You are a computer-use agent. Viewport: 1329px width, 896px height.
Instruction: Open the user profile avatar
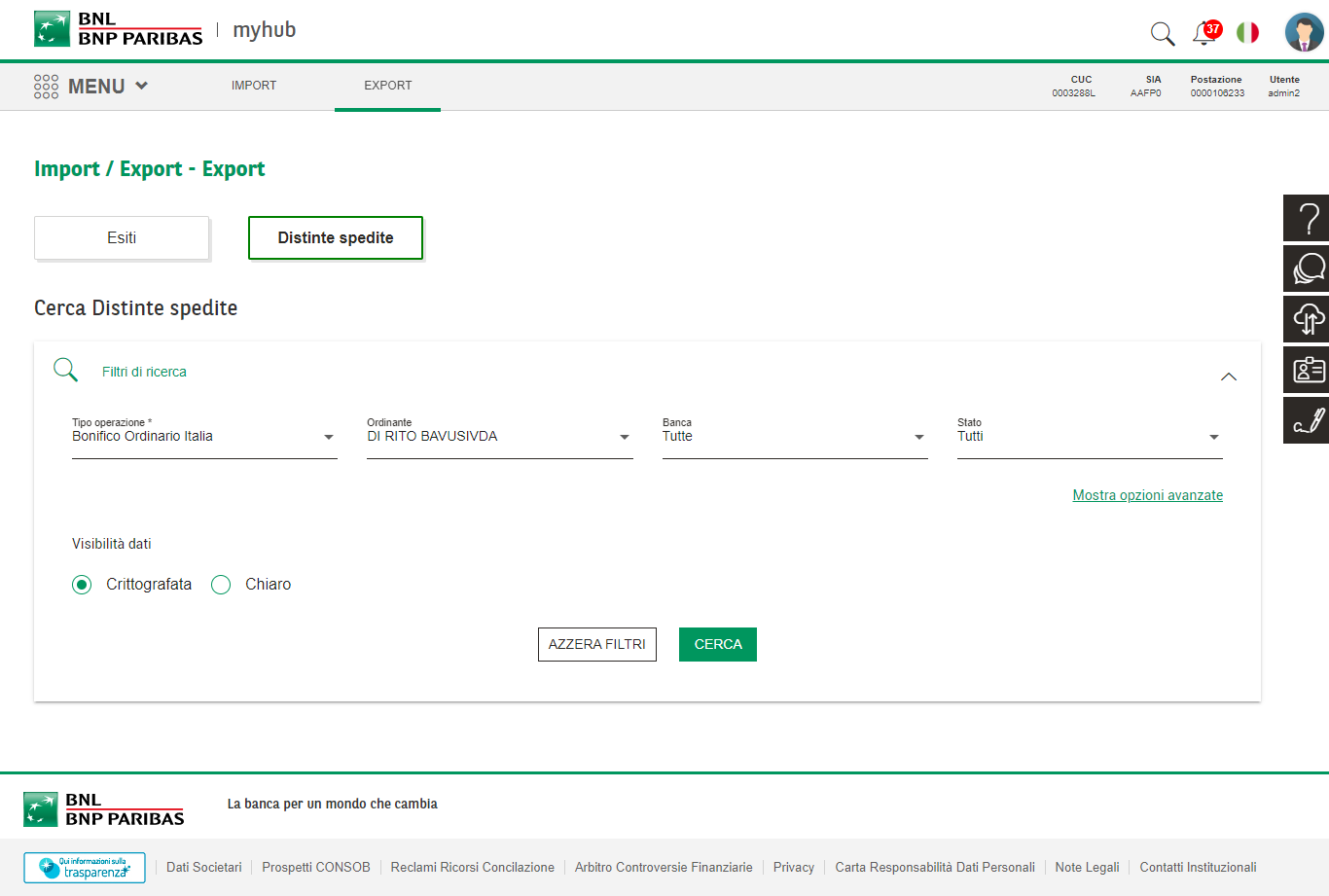pyautogui.click(x=1304, y=32)
